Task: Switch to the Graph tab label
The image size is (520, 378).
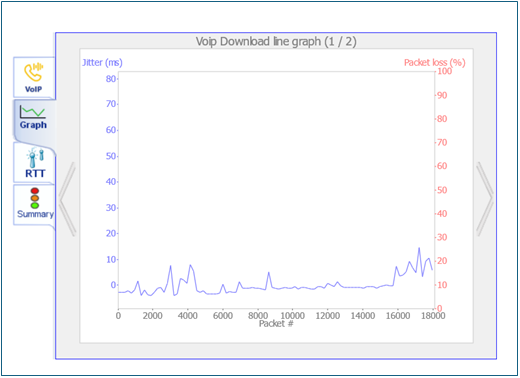Action: click(x=33, y=125)
